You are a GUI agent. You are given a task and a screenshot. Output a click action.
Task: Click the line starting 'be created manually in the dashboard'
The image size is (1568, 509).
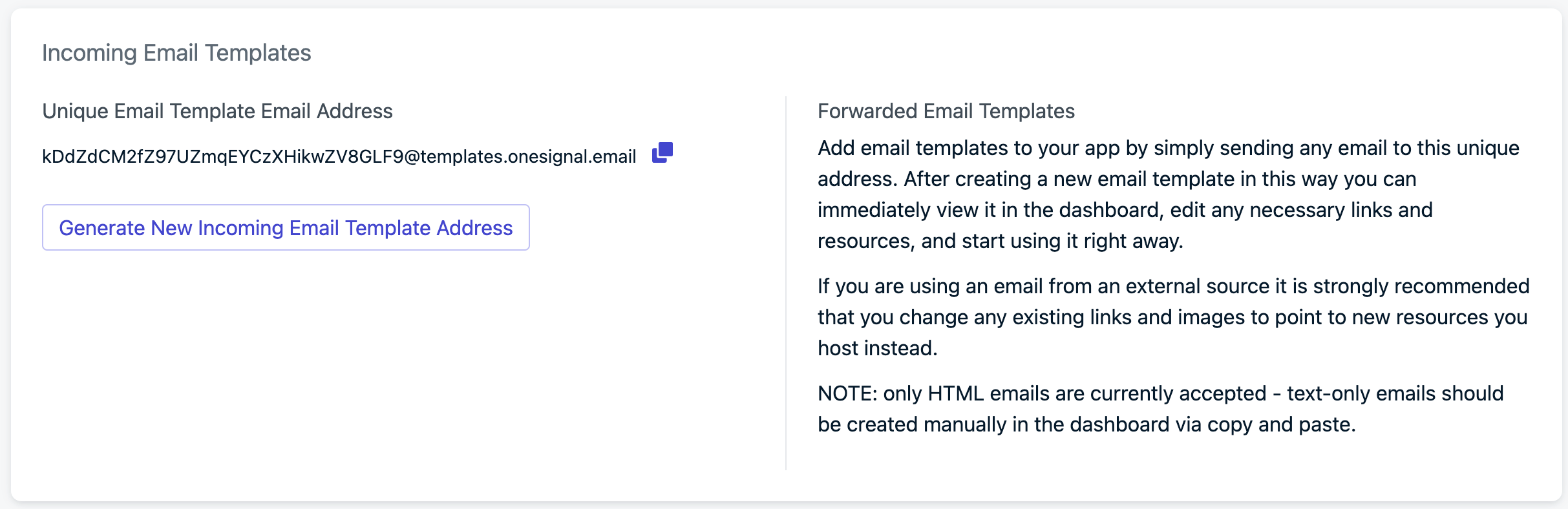tap(1086, 424)
